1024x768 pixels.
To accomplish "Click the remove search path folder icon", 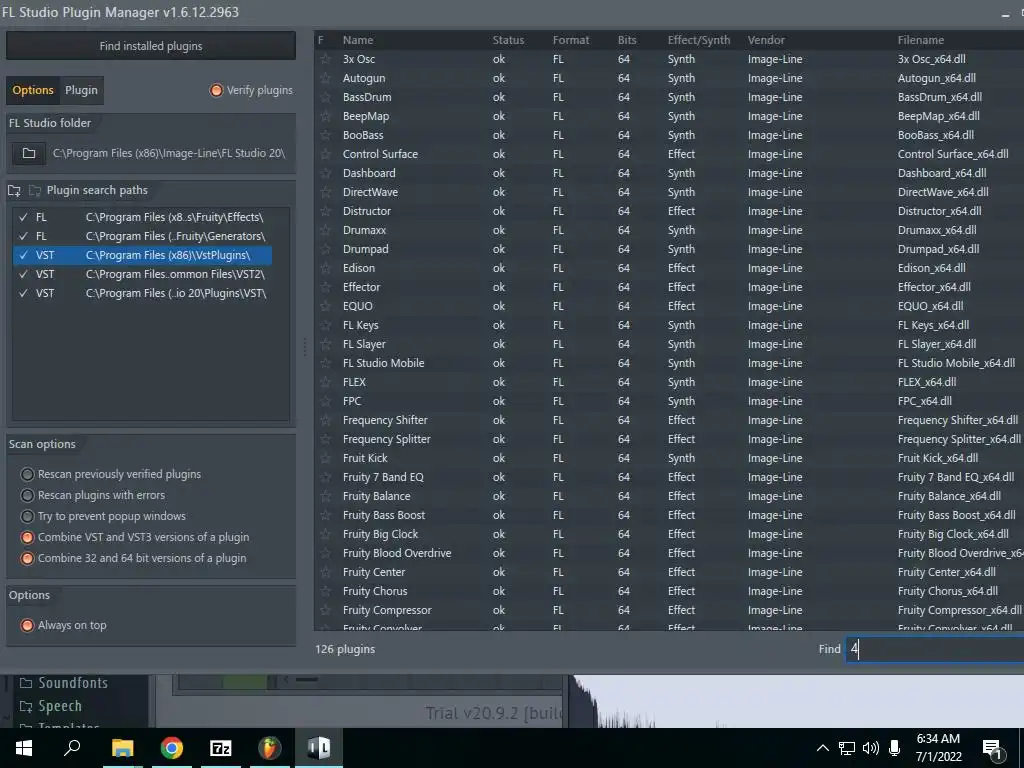I will [35, 191].
